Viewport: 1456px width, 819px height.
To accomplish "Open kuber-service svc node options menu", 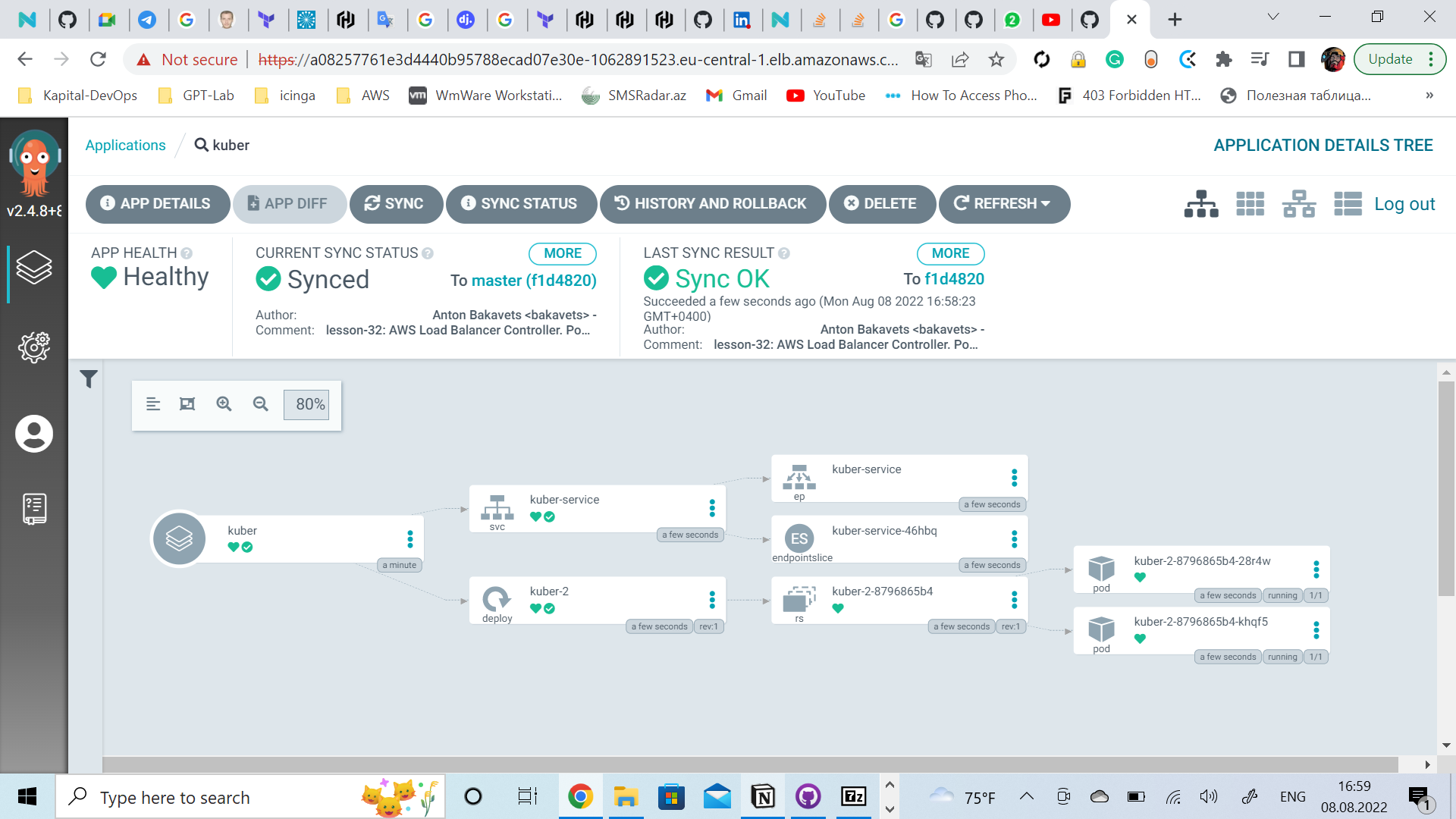I will point(711,507).
